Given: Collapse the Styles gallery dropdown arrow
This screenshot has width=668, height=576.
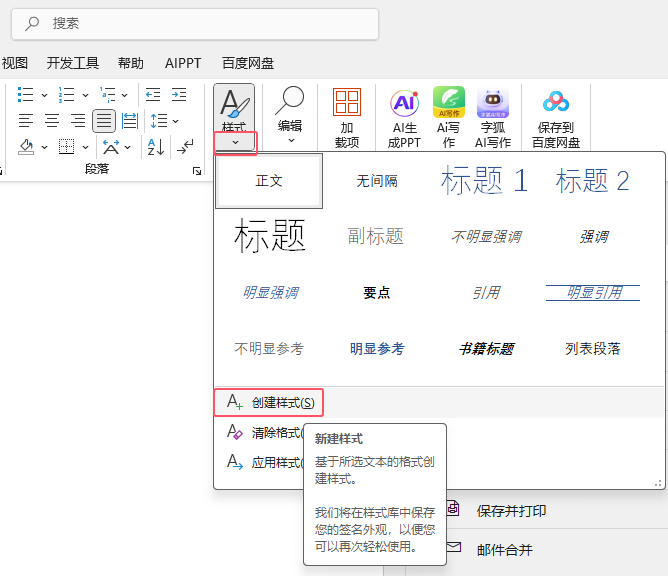Looking at the screenshot, I should (235, 142).
